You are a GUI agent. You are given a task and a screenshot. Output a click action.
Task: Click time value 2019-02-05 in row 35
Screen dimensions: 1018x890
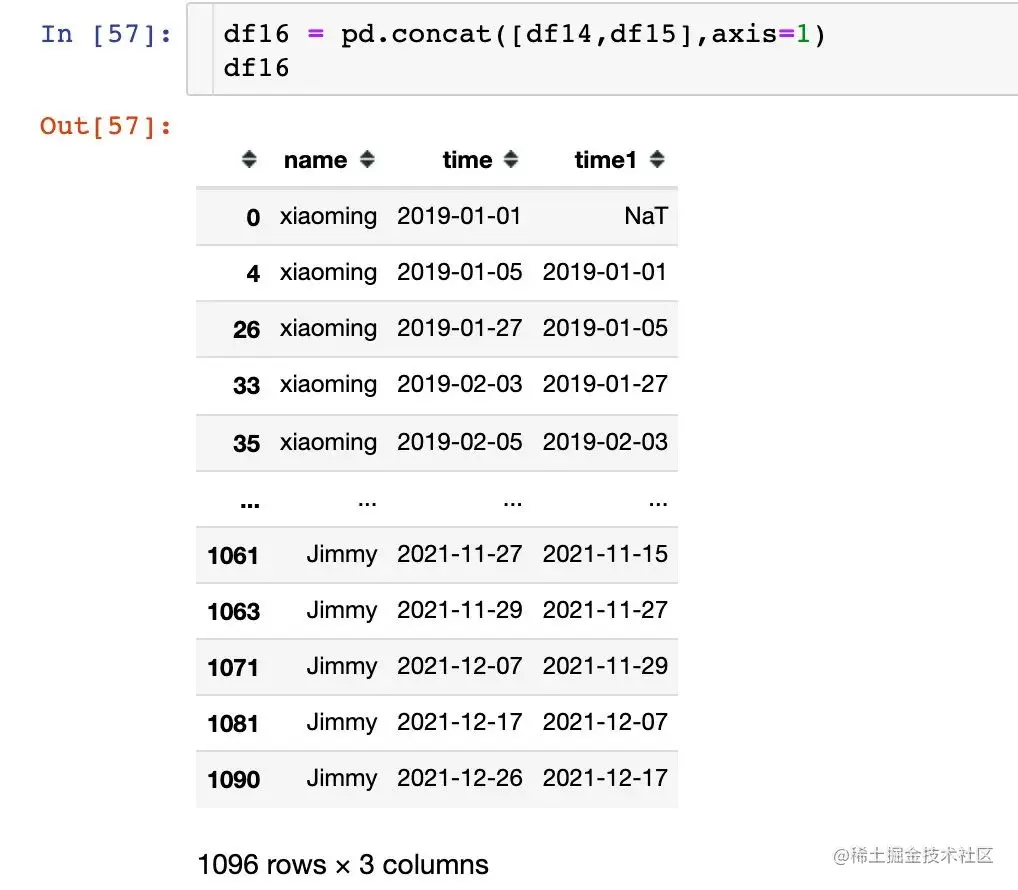click(460, 442)
